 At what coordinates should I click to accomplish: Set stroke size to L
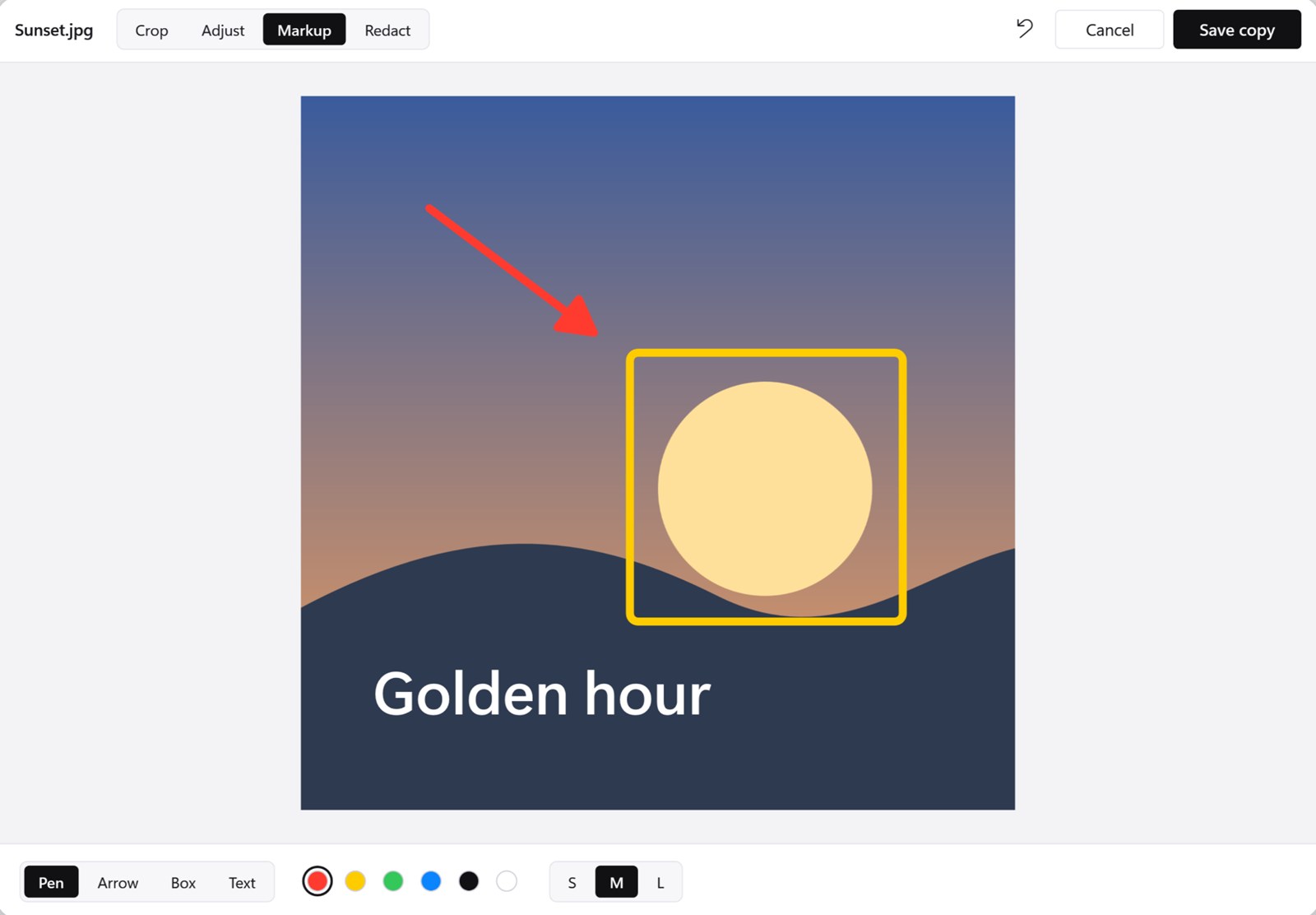660,882
